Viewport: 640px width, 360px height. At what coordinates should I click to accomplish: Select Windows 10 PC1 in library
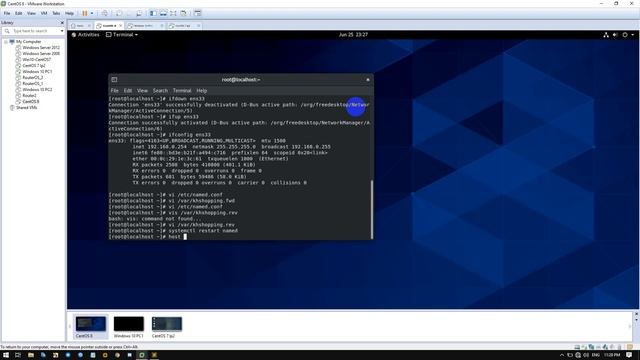[37, 71]
